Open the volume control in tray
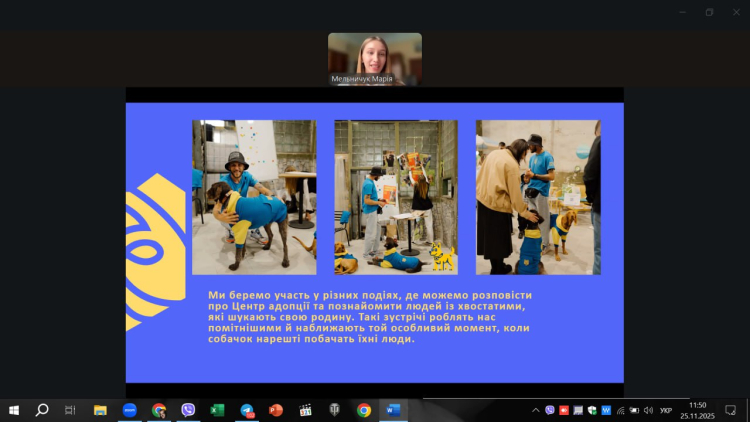The height and width of the screenshot is (422, 750). tap(648, 410)
